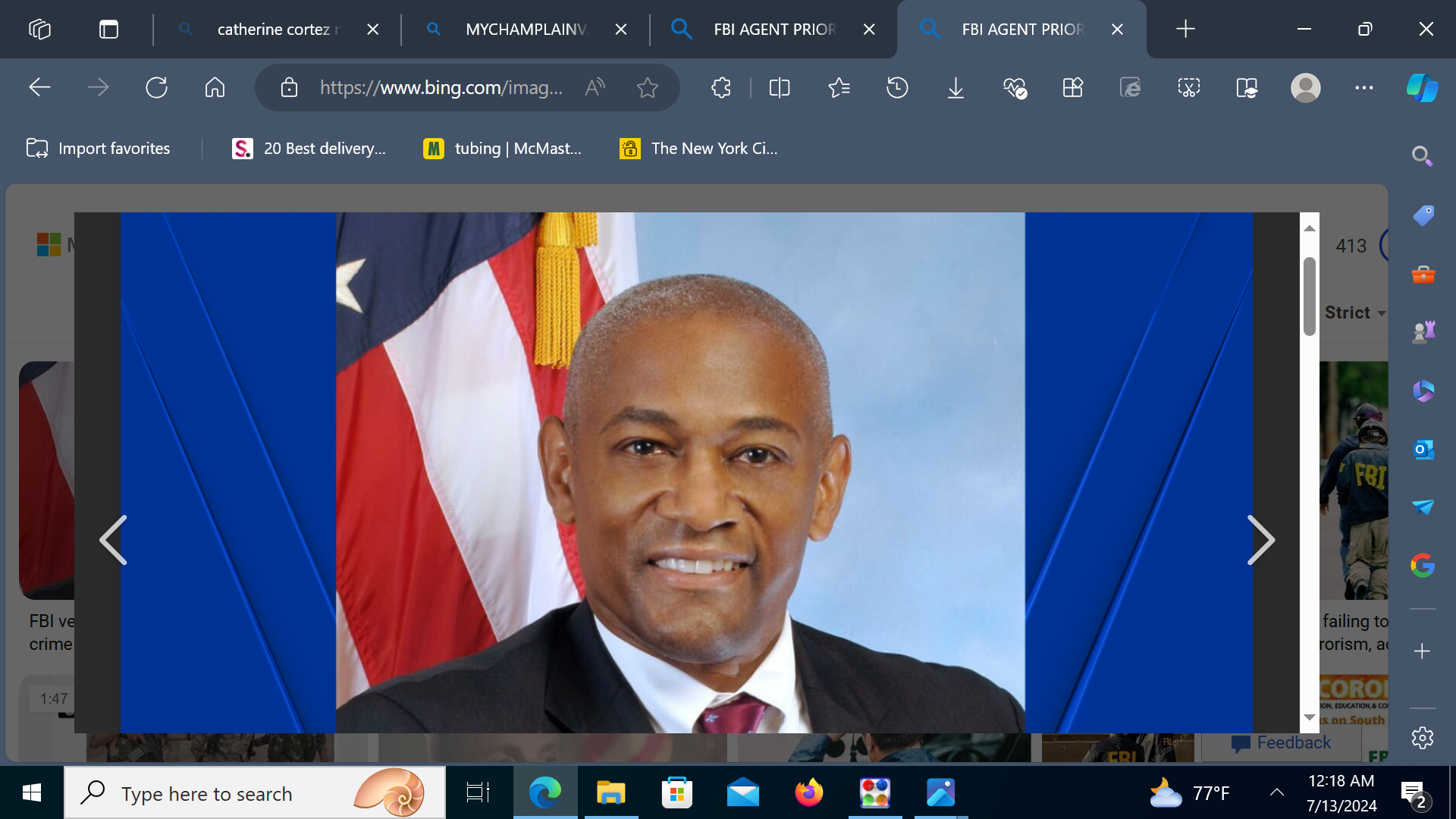Open FBI agents thumbnail on right
This screenshot has width=1456, height=819.
coord(1354,481)
